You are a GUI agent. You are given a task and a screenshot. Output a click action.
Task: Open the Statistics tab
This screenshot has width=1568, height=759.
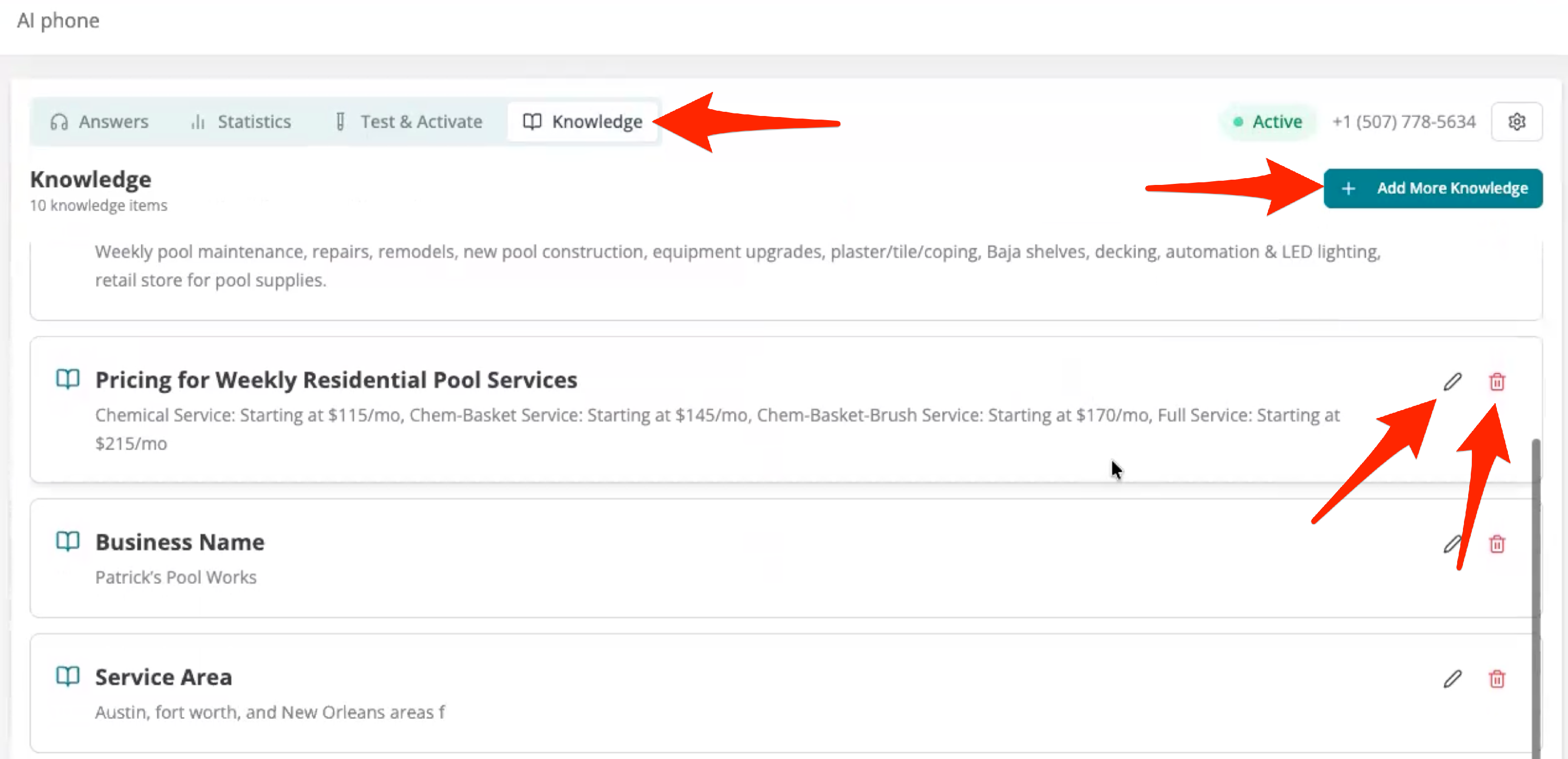coord(241,122)
